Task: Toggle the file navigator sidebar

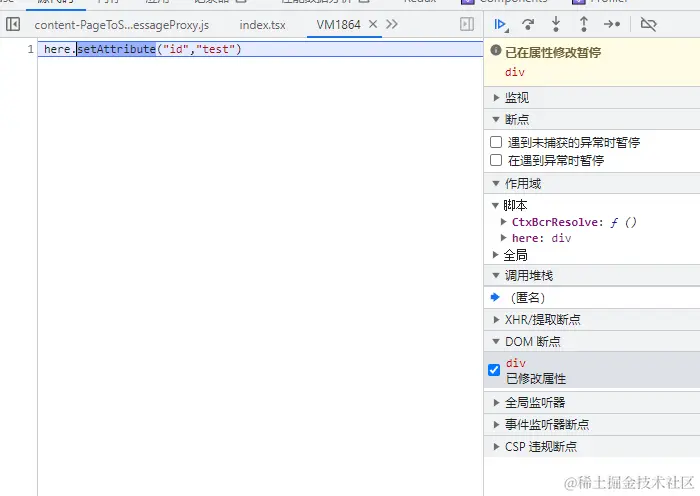Action: (x=13, y=24)
